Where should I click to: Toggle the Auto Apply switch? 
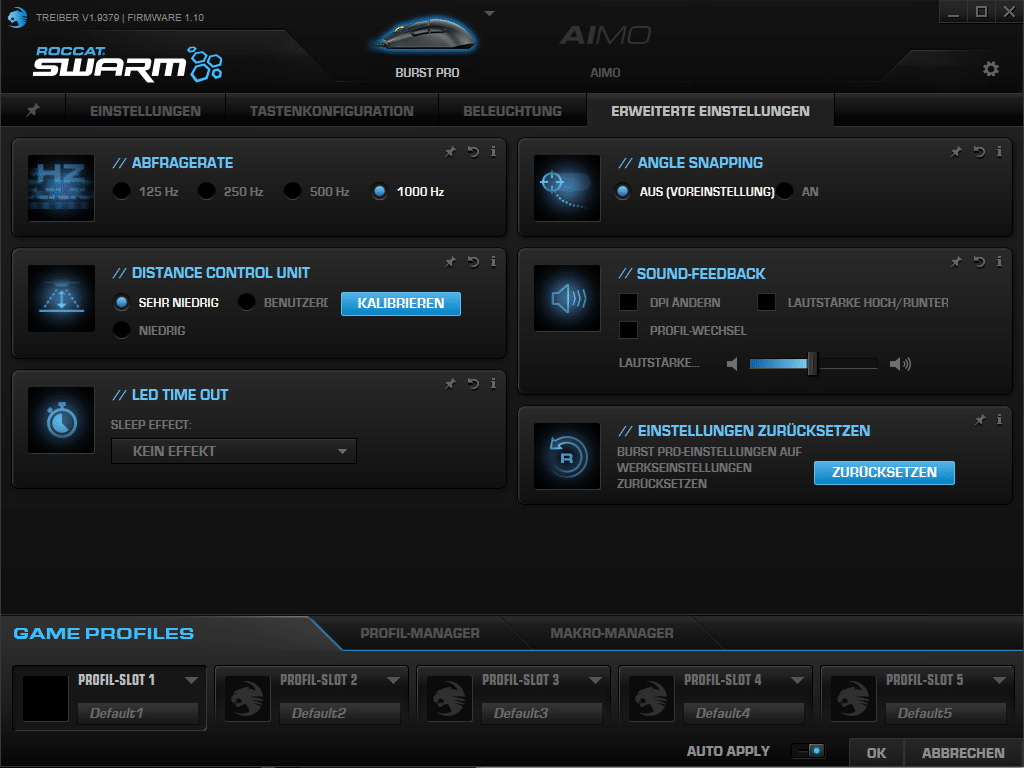(808, 751)
